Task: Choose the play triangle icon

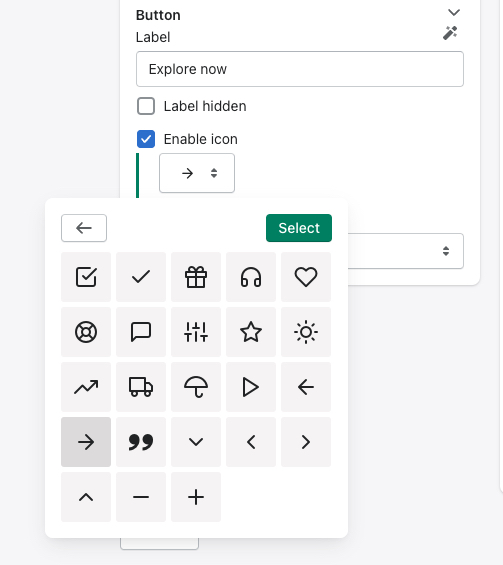Action: (x=251, y=387)
